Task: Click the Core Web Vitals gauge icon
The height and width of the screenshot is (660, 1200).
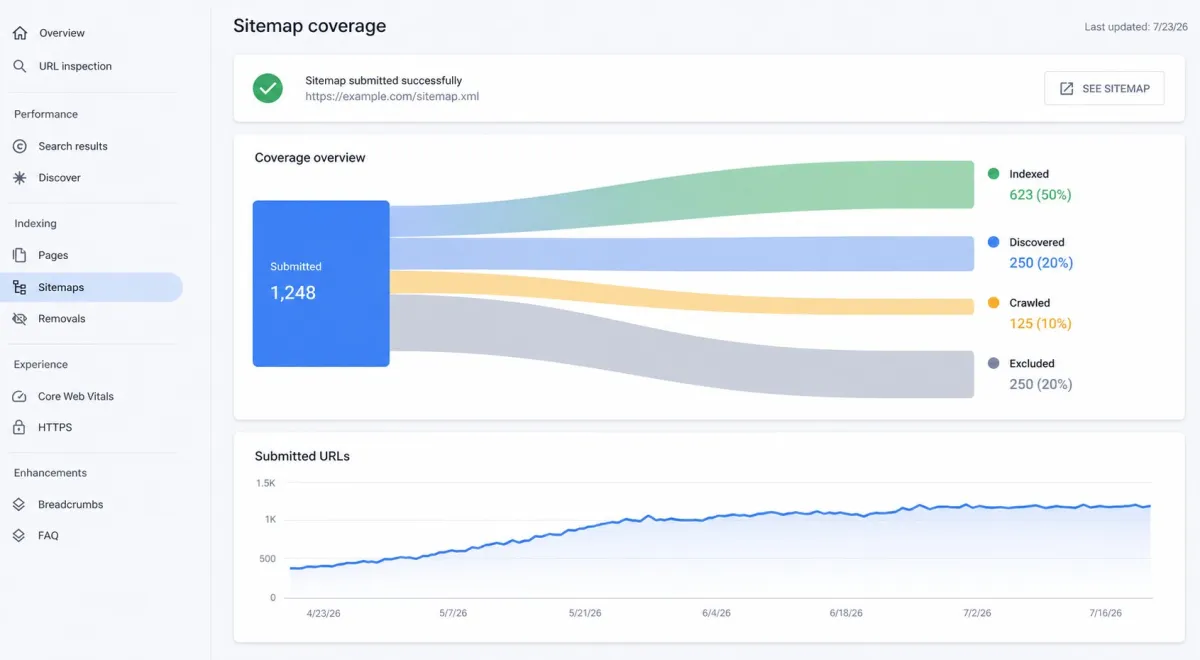Action: pos(19,396)
